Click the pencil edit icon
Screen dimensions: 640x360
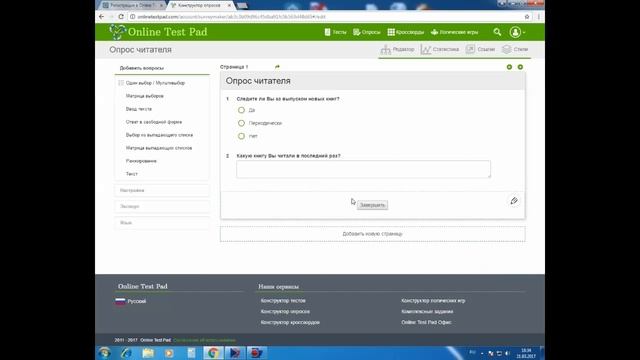(514, 201)
